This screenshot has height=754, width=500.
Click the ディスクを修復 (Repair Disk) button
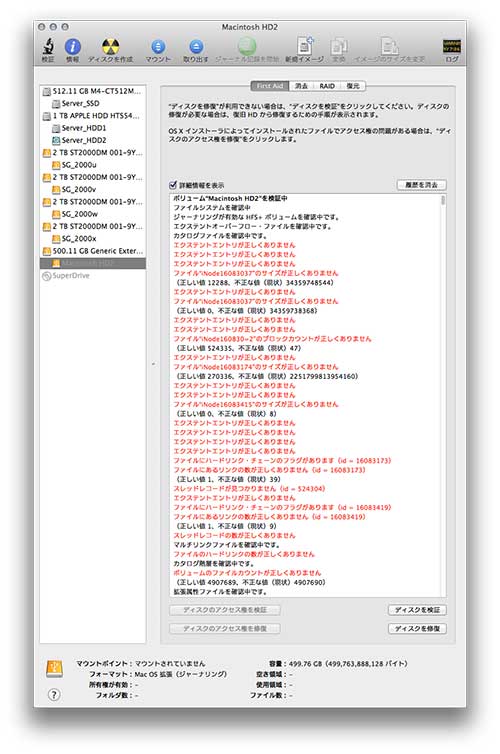417,628
